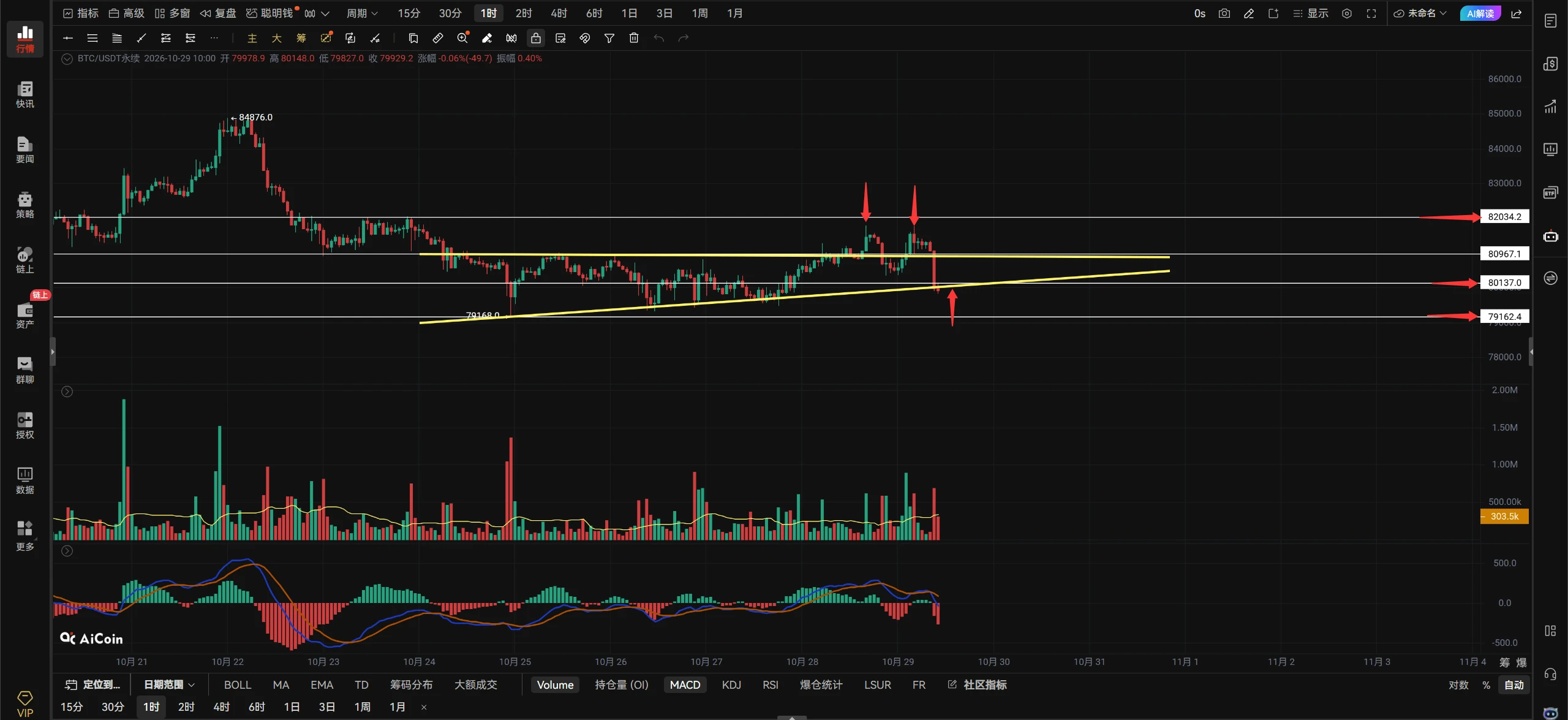
Task: Toggle the lock drawings icon
Action: (536, 38)
